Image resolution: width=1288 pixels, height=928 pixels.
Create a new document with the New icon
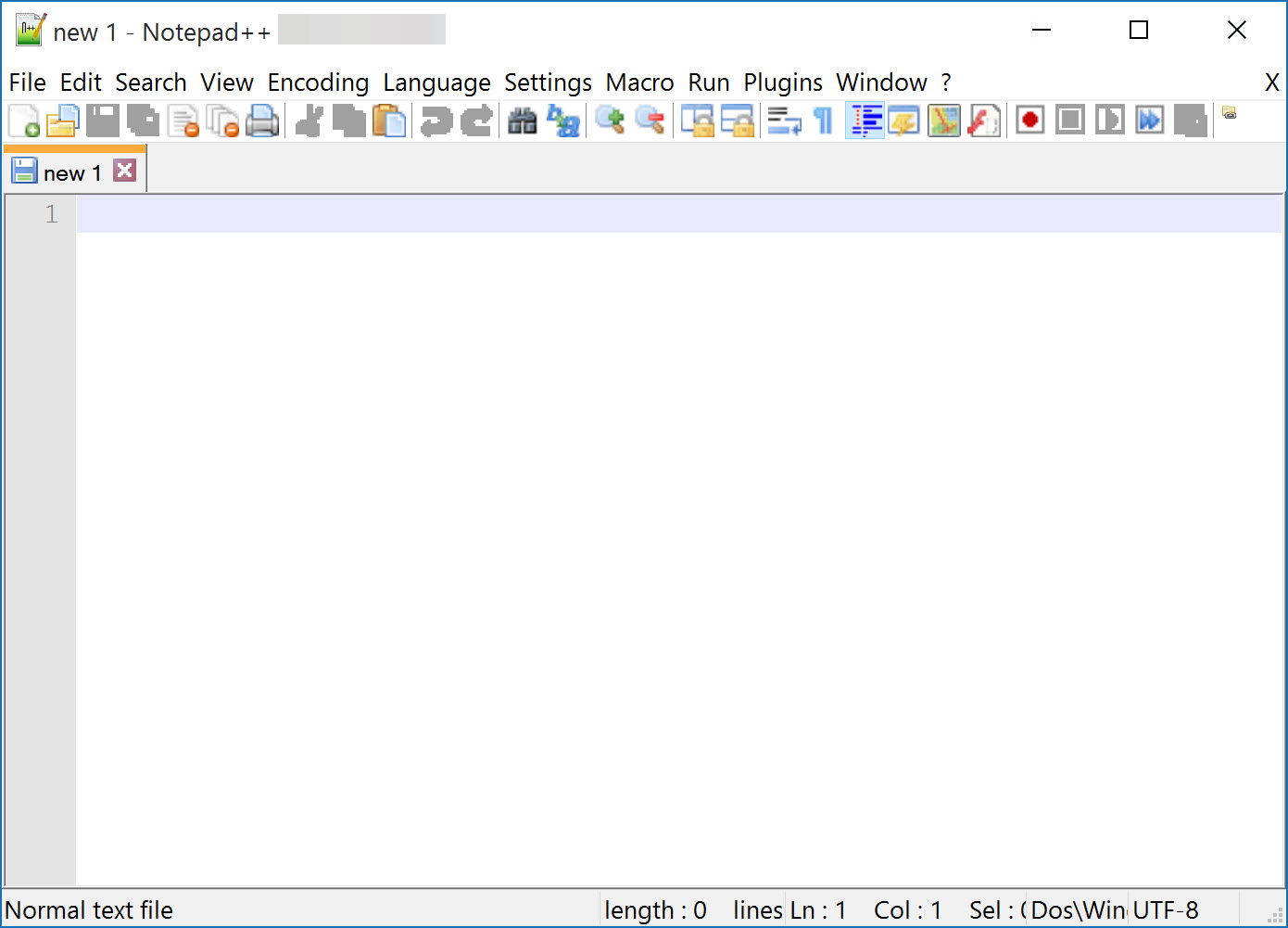click(x=24, y=121)
